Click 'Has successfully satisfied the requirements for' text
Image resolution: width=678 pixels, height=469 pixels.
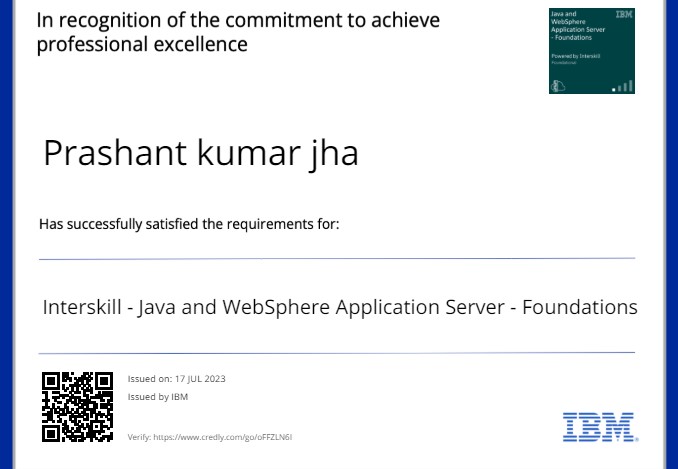point(189,224)
